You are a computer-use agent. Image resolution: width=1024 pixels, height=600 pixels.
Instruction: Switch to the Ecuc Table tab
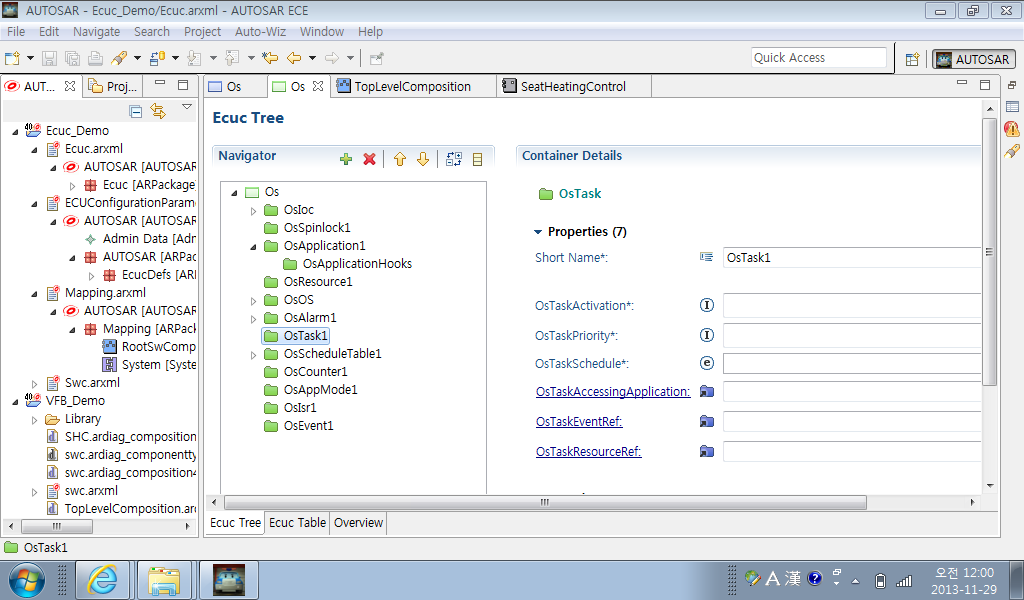(297, 522)
